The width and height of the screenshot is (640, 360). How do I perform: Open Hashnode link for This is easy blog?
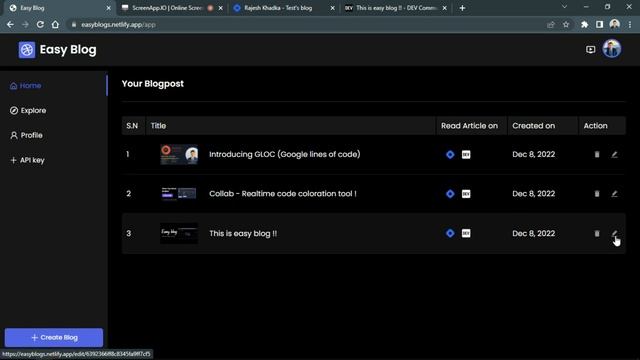point(450,233)
